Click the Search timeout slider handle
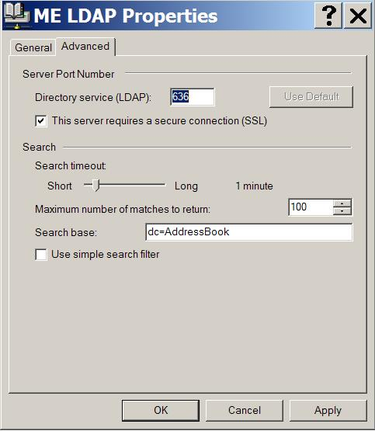The image size is (375, 431). [x=96, y=185]
